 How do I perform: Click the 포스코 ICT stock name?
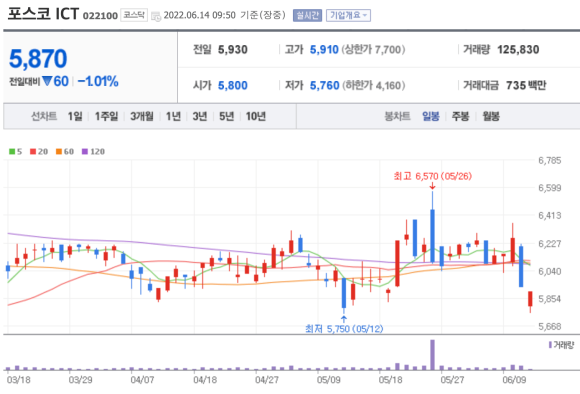click(x=43, y=14)
